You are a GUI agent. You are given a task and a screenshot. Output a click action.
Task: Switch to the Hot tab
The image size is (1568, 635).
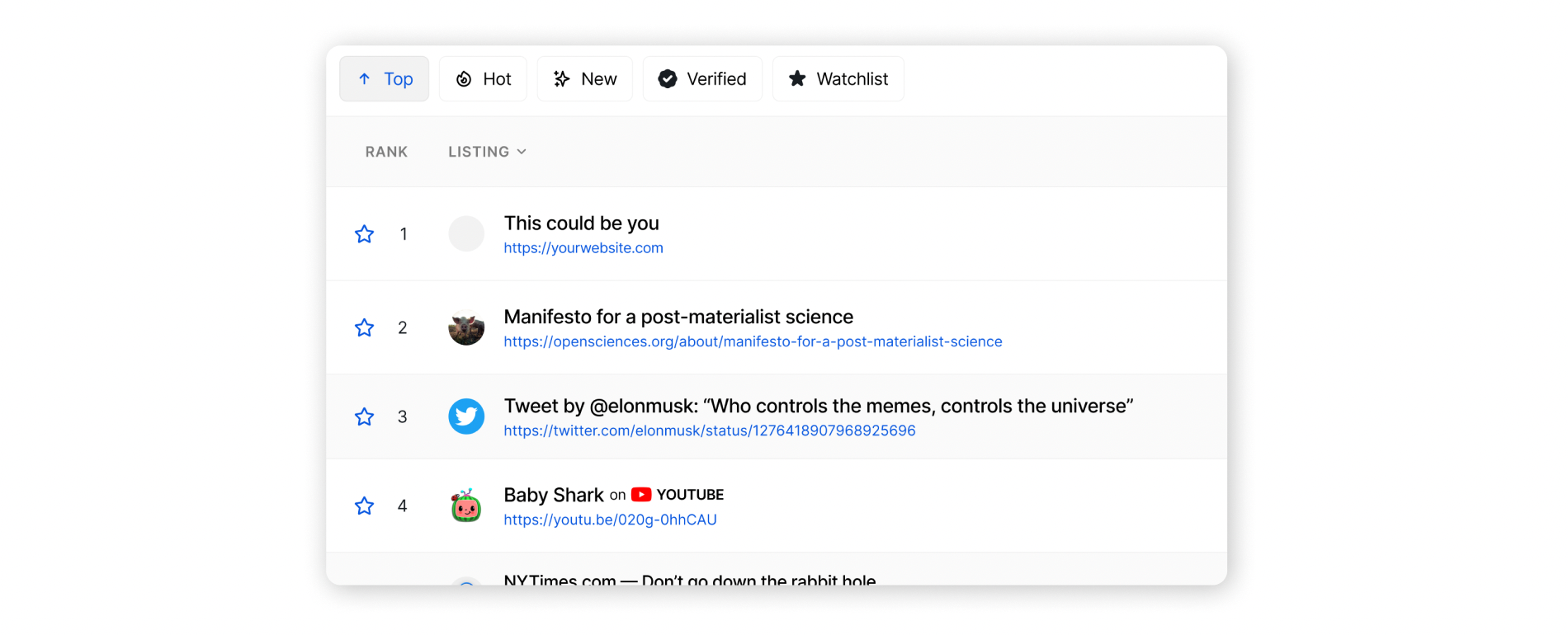click(x=483, y=79)
